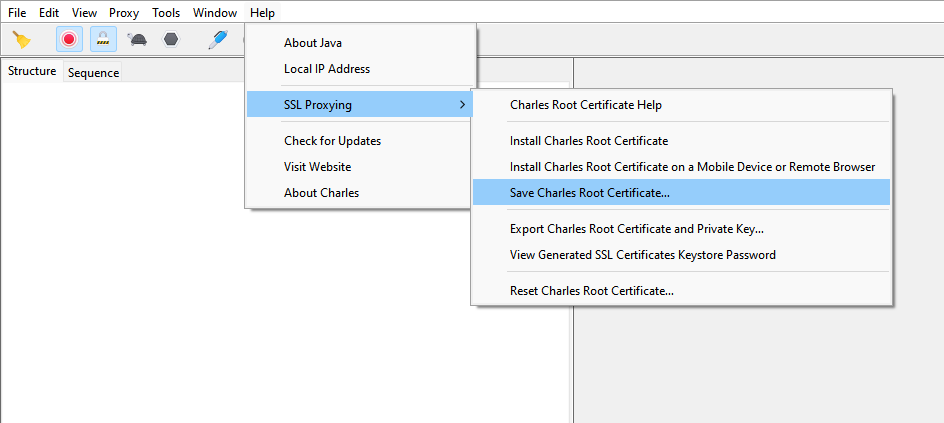Switch to the Structure tab
This screenshot has width=944, height=423.
(x=32, y=71)
